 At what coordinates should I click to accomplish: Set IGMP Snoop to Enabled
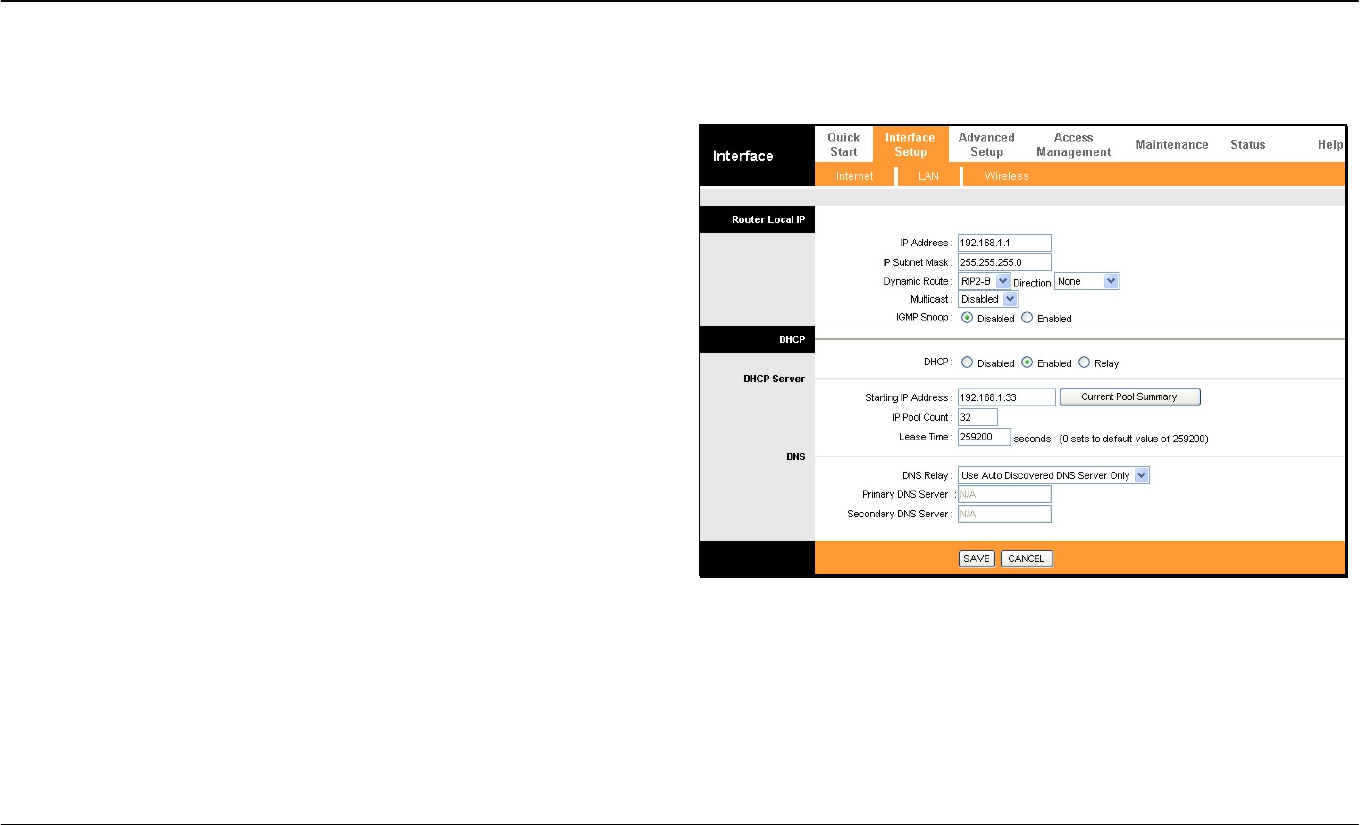tap(1027, 318)
